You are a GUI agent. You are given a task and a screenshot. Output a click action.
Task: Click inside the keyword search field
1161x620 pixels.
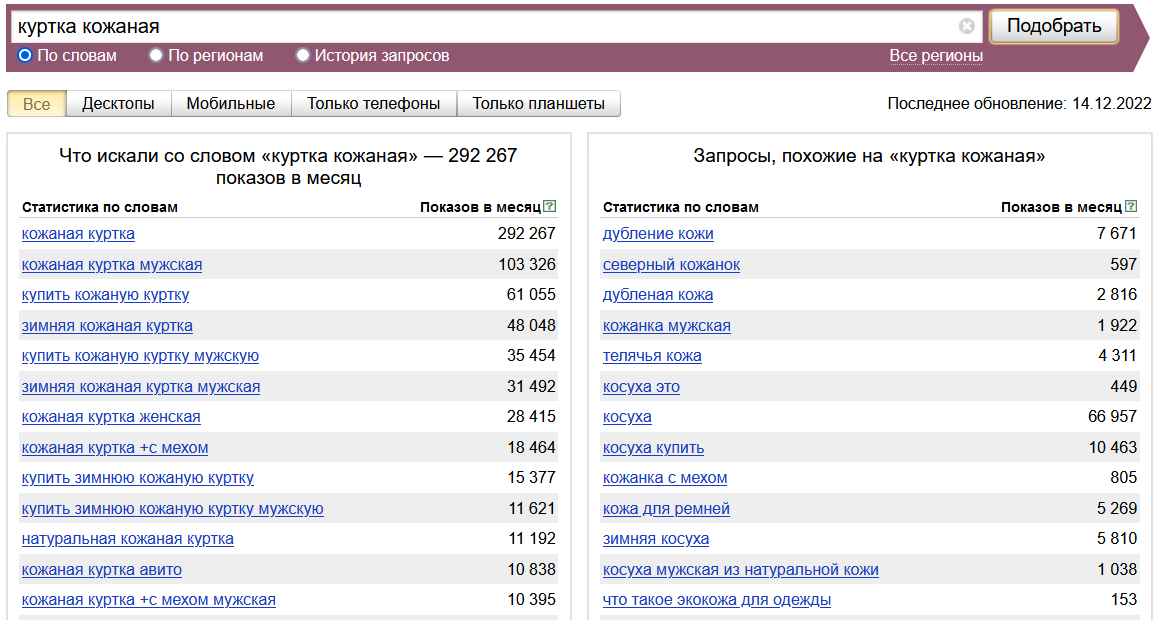[x=400, y=24]
